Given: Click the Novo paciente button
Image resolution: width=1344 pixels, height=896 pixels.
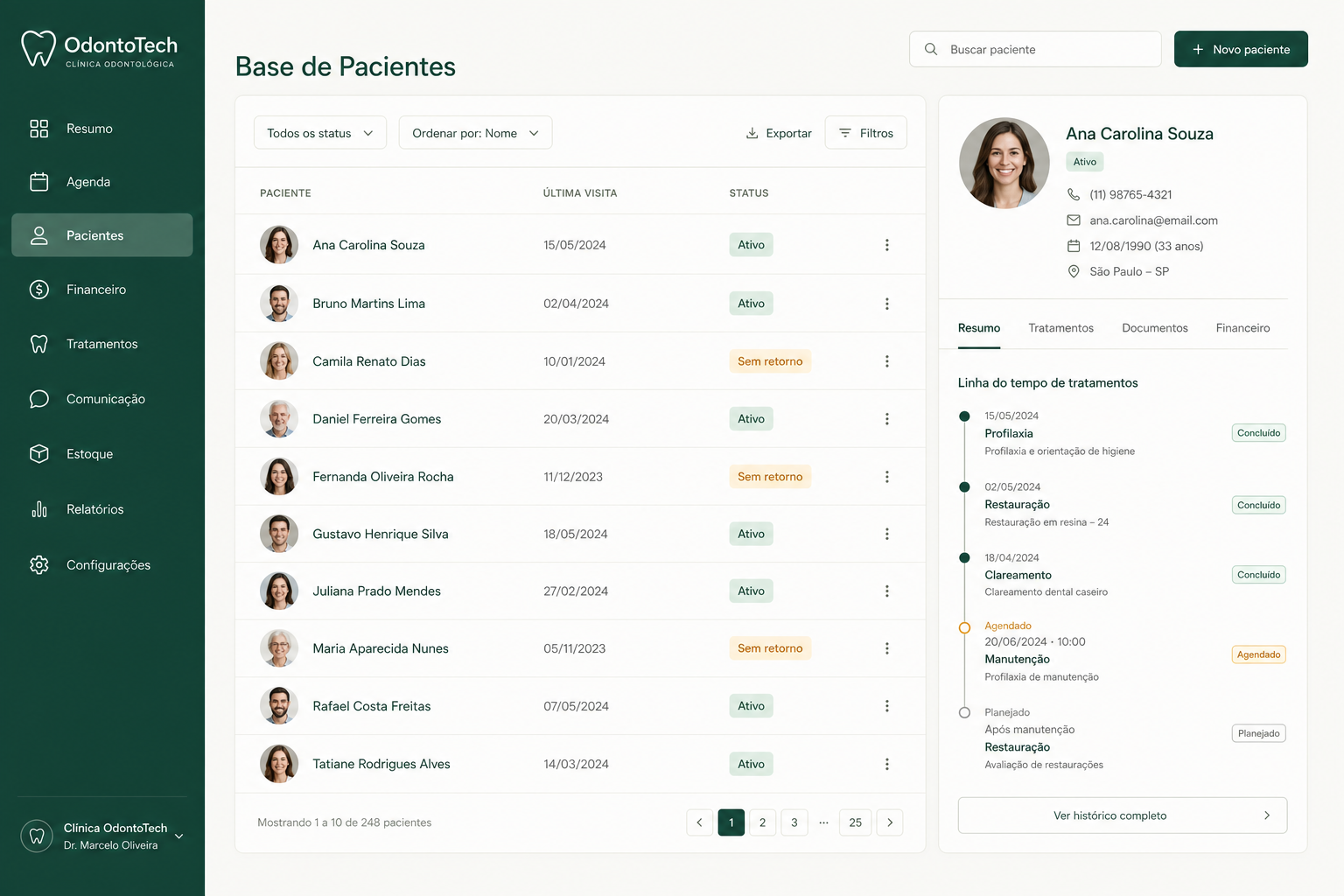Looking at the screenshot, I should pyautogui.click(x=1241, y=49).
